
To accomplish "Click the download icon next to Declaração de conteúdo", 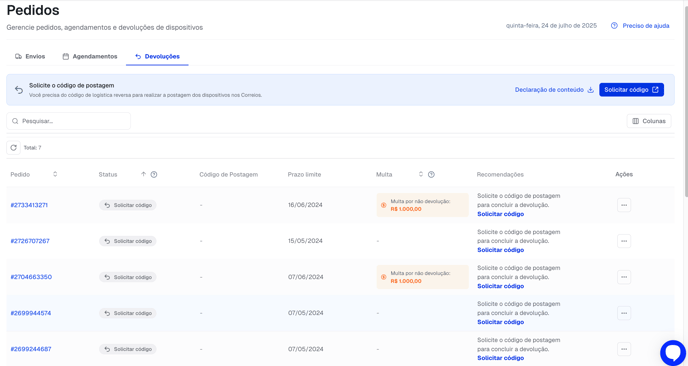I will click(x=591, y=90).
